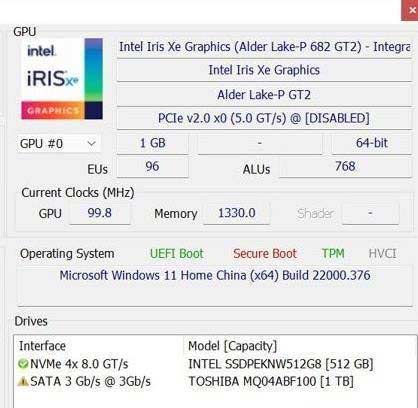
Task: Click the Interface column header in Drives
Action: coord(42,346)
